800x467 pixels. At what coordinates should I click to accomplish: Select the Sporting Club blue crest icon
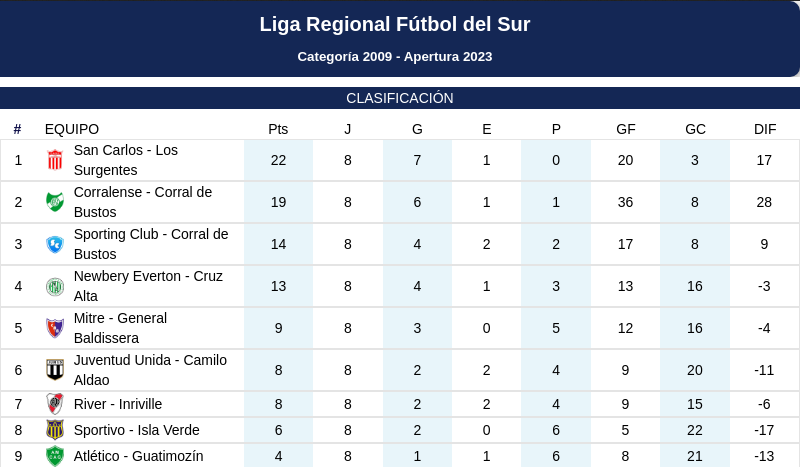55,244
